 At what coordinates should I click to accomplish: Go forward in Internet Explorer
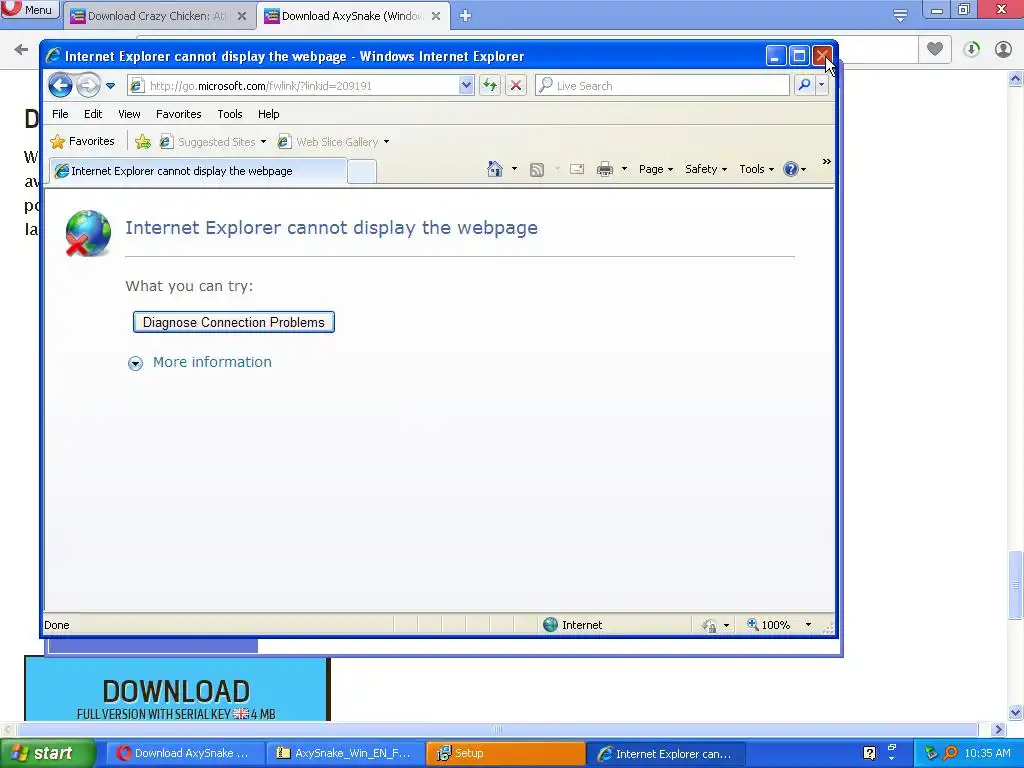click(x=88, y=86)
